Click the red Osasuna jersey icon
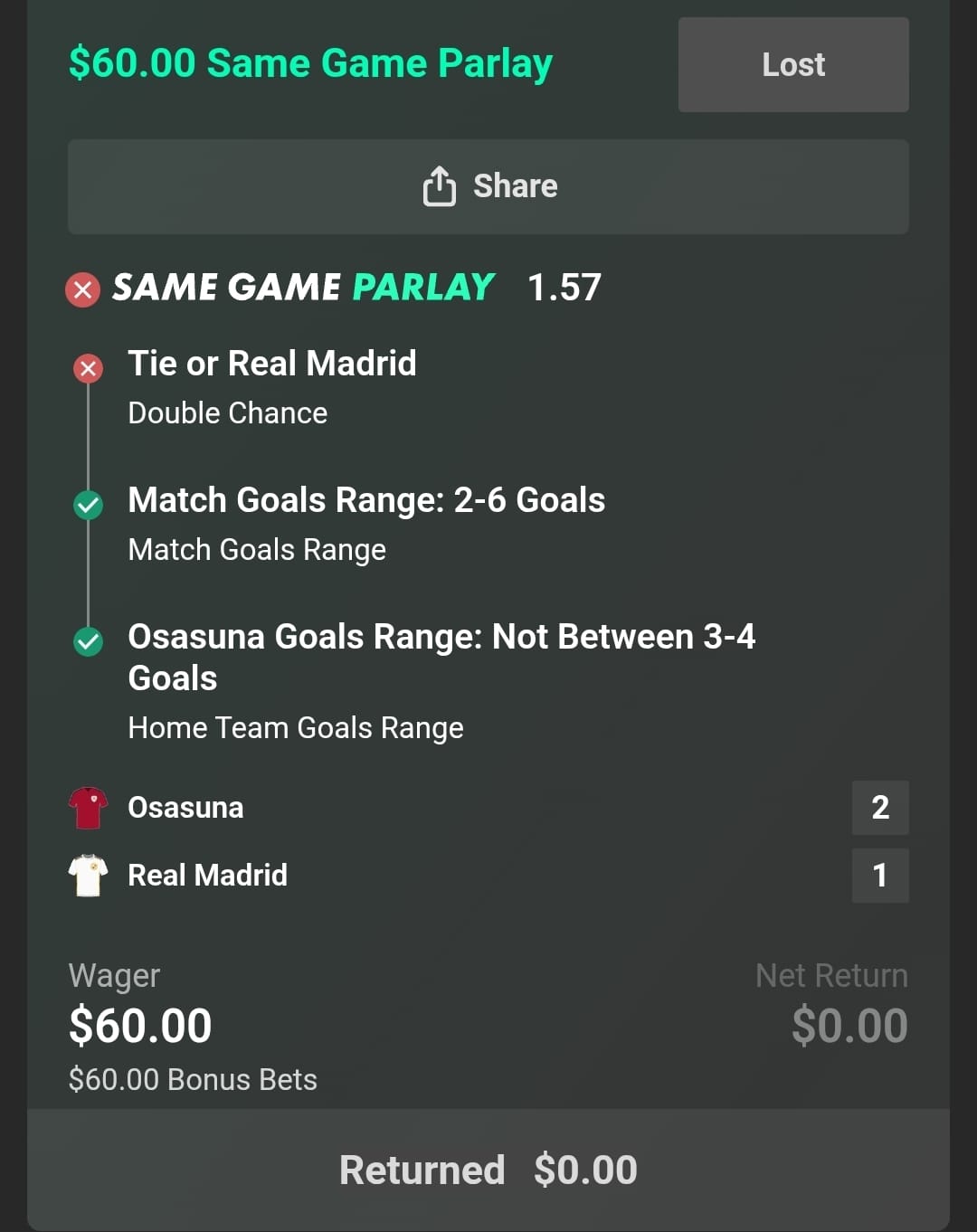This screenshot has width=977, height=1232. 88,808
